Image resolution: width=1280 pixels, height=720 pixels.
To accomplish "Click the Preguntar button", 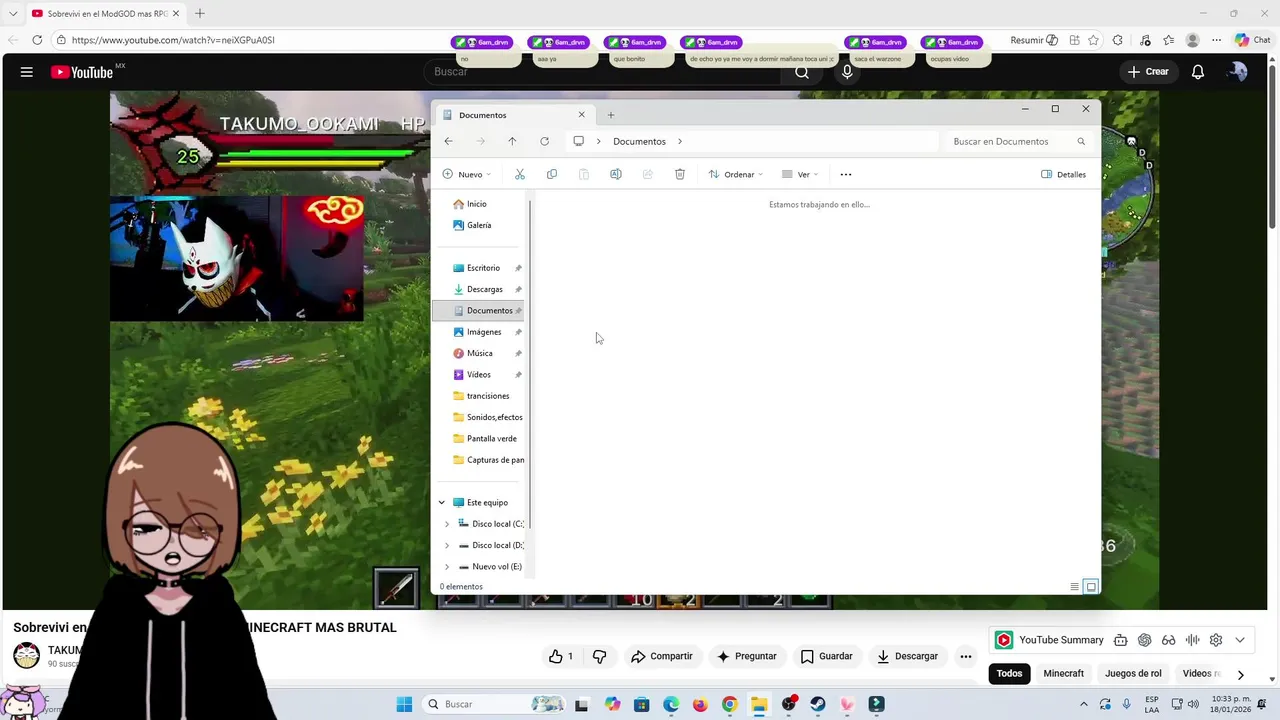I will [746, 656].
